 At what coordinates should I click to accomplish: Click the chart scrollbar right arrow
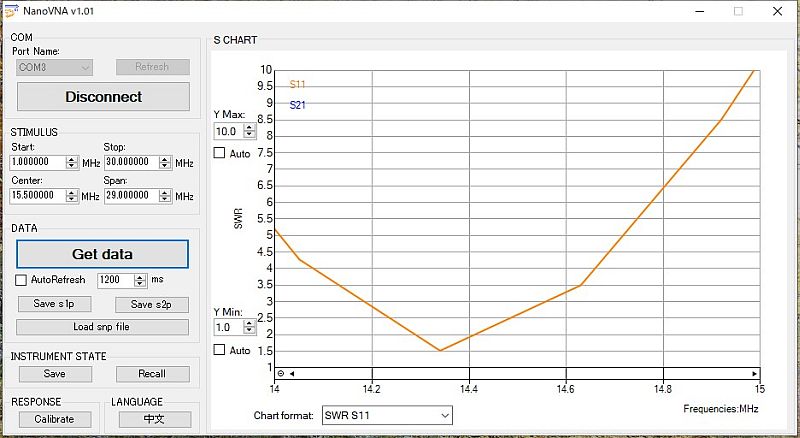pos(755,373)
